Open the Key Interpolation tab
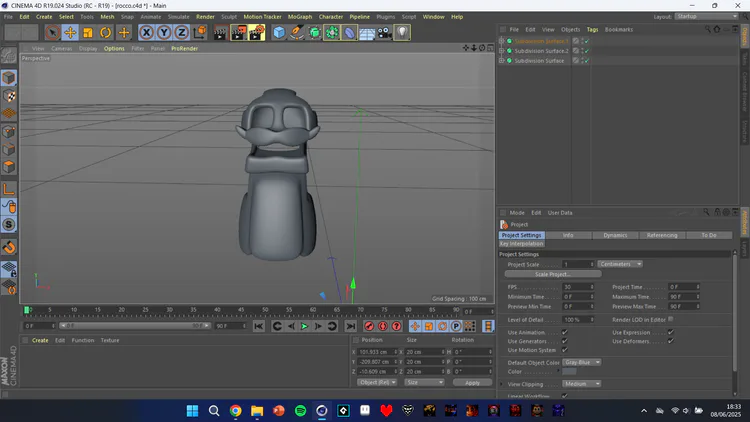This screenshot has height=422, width=750. point(521,244)
